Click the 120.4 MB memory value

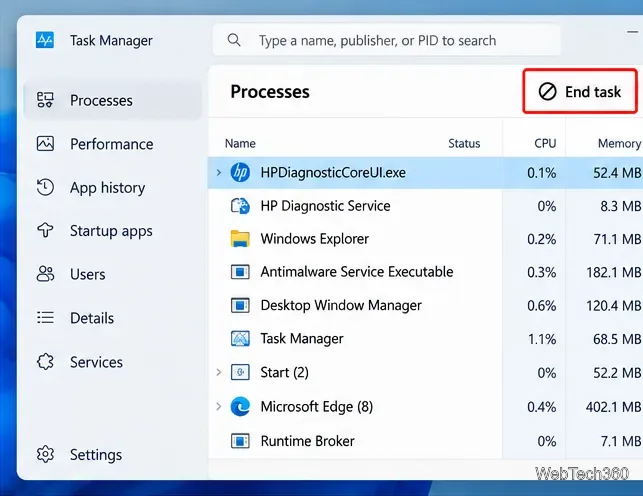pyautogui.click(x=613, y=305)
